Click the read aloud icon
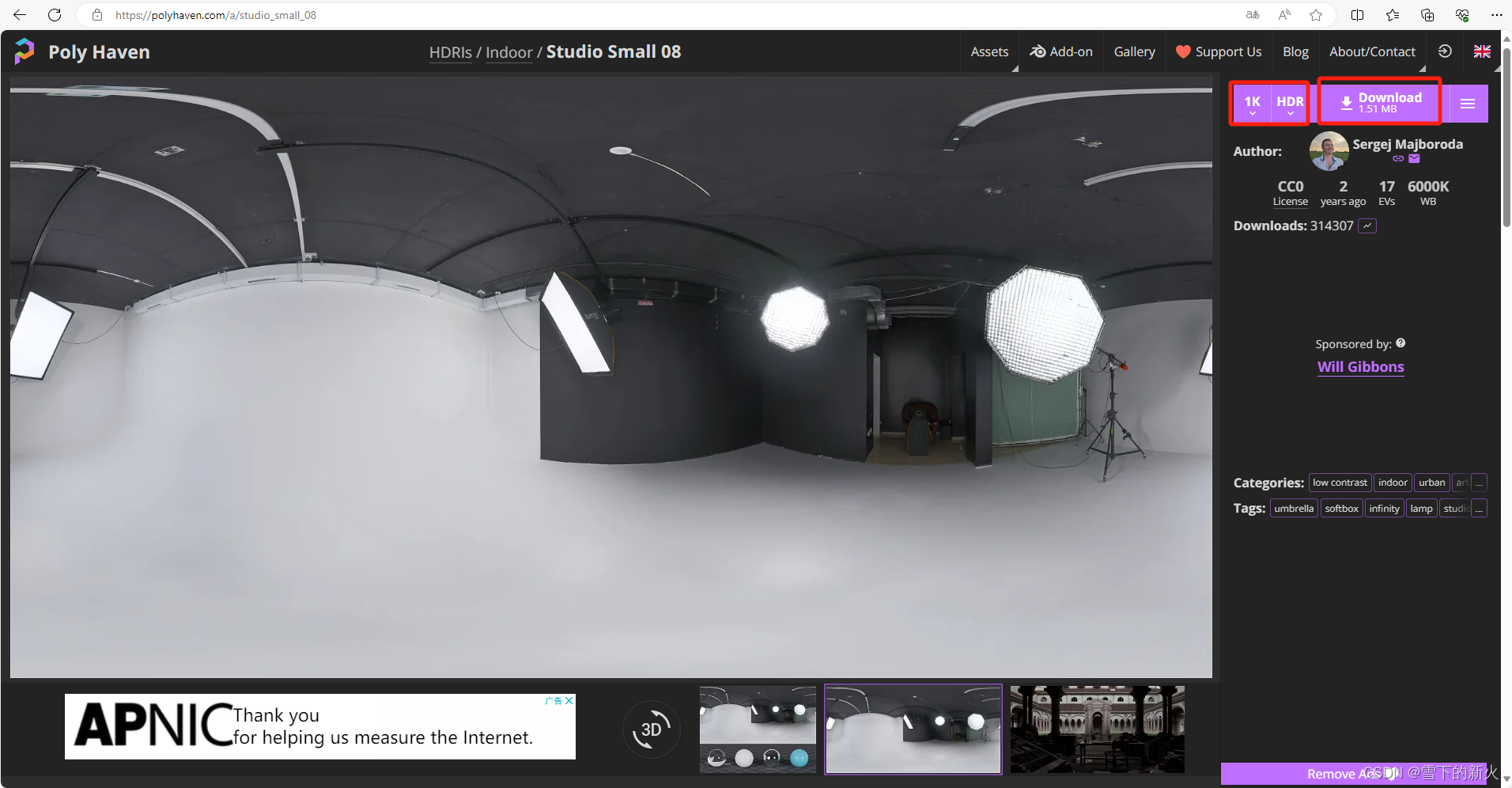This screenshot has width=1512, height=788. pyautogui.click(x=1284, y=15)
